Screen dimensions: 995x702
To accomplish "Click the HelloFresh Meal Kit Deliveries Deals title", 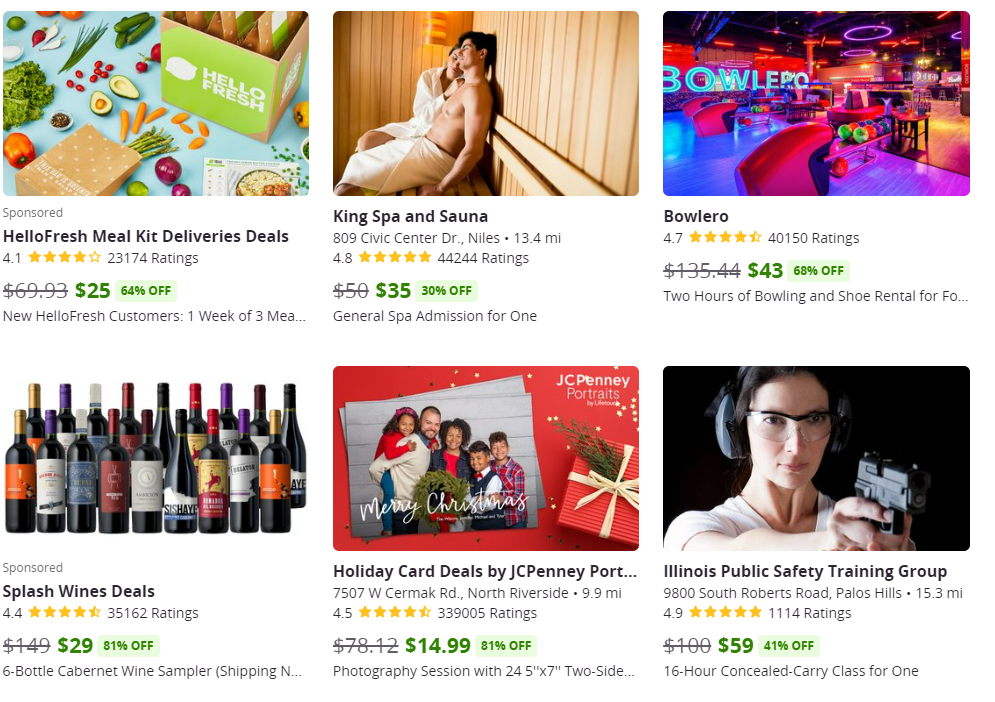I will click(x=146, y=236).
